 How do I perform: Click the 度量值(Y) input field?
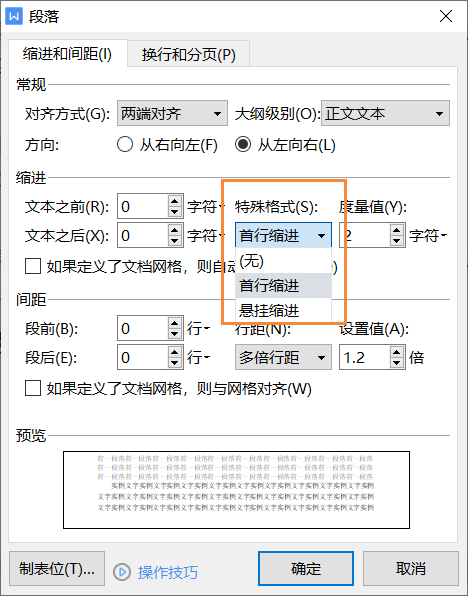coord(365,235)
